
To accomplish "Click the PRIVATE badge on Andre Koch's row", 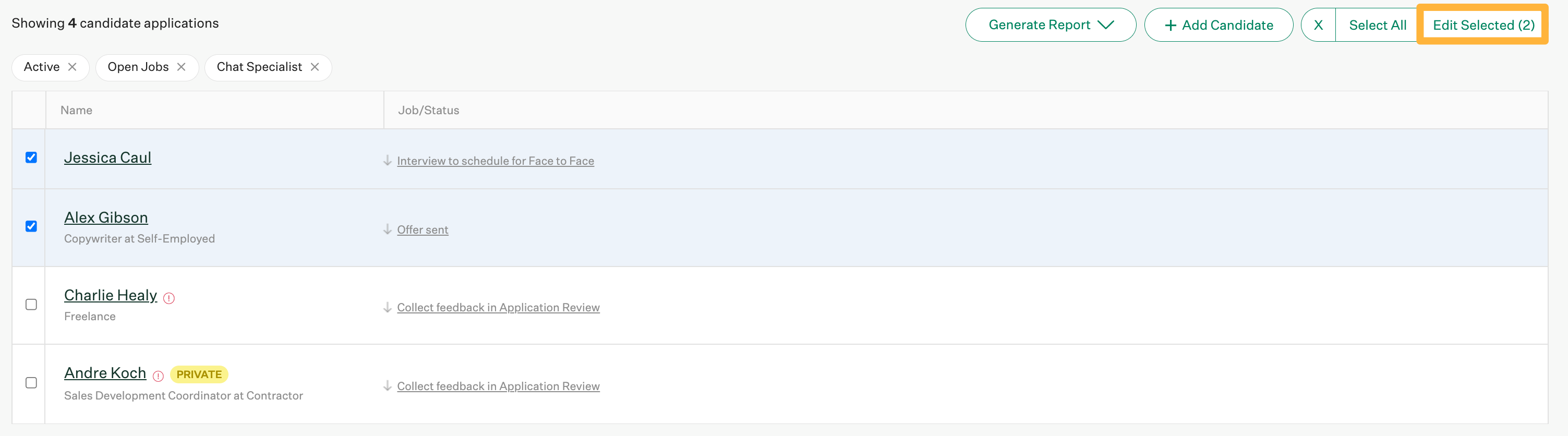I will click(x=199, y=374).
